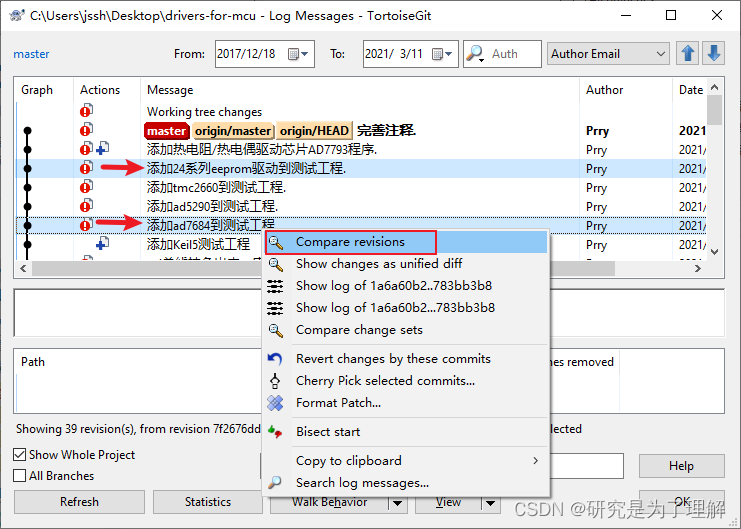Toggle Show Whole Project checkbox
Viewport: 741px width, 529px height.
click(x=19, y=455)
